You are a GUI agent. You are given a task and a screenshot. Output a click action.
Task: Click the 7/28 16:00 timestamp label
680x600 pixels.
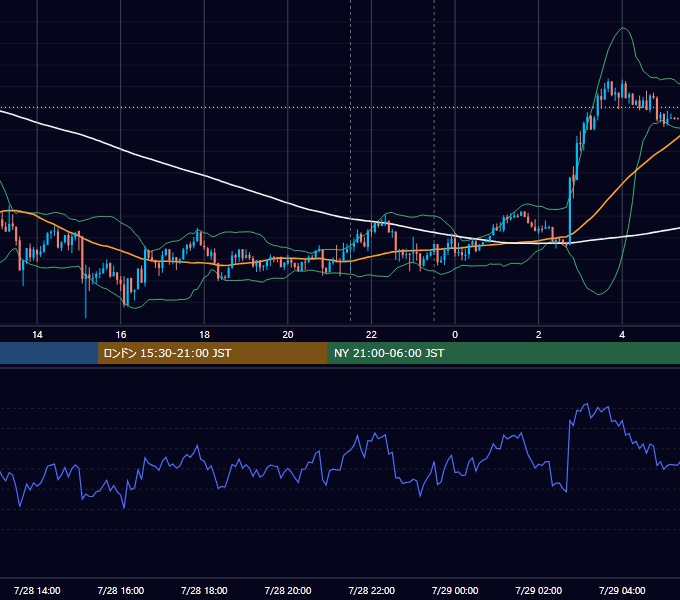coord(121,590)
